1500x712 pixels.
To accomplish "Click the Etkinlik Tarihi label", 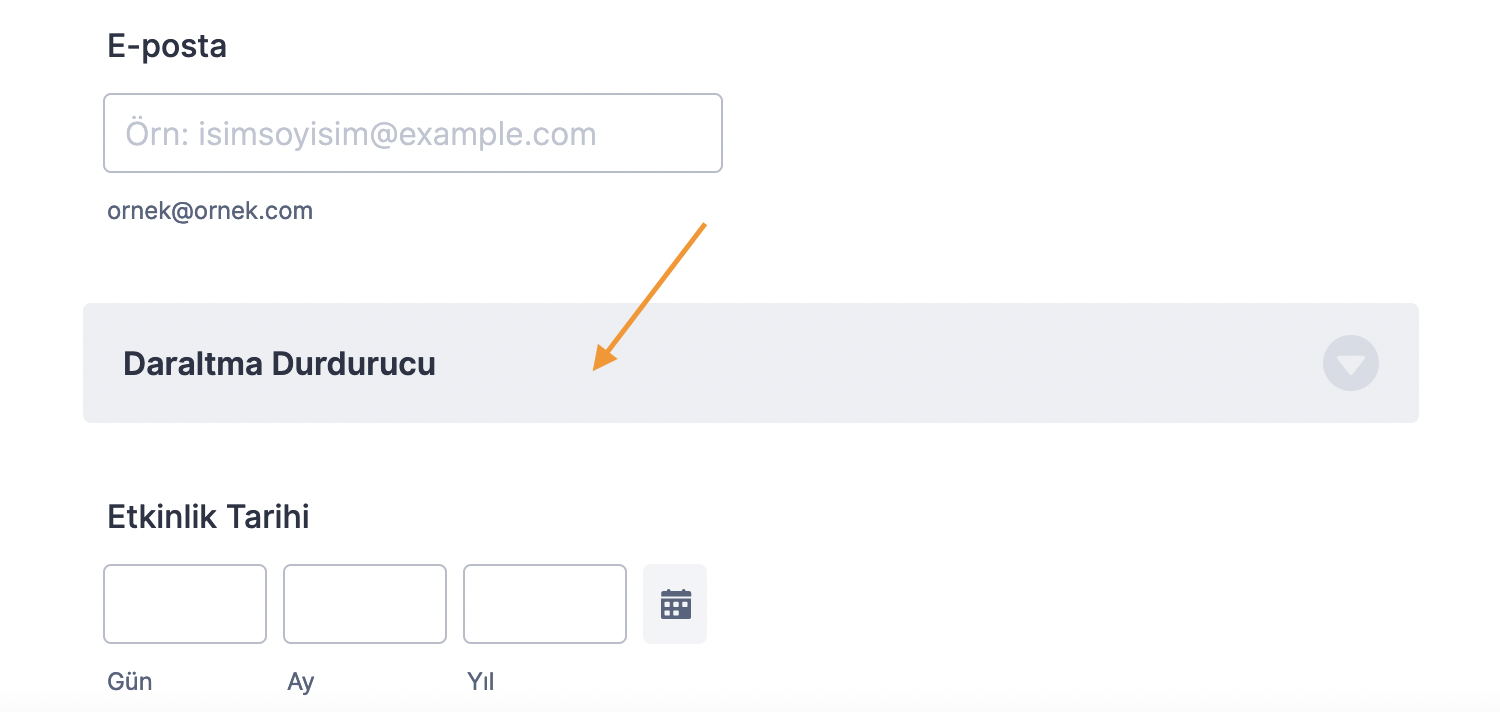I will (x=208, y=517).
